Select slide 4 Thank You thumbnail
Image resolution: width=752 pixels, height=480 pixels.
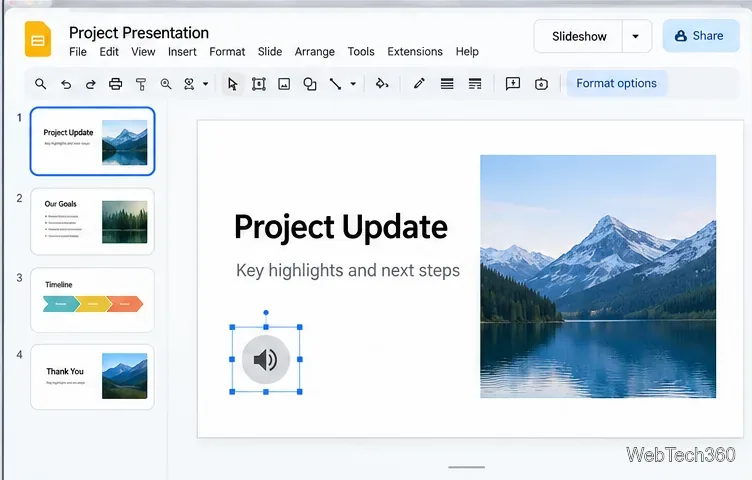pyautogui.click(x=93, y=377)
